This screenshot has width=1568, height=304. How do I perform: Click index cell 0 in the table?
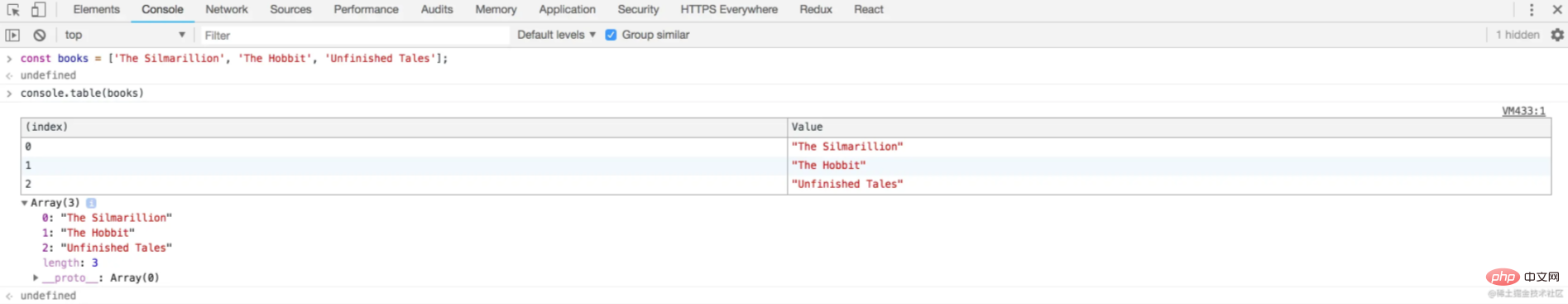coord(404,147)
